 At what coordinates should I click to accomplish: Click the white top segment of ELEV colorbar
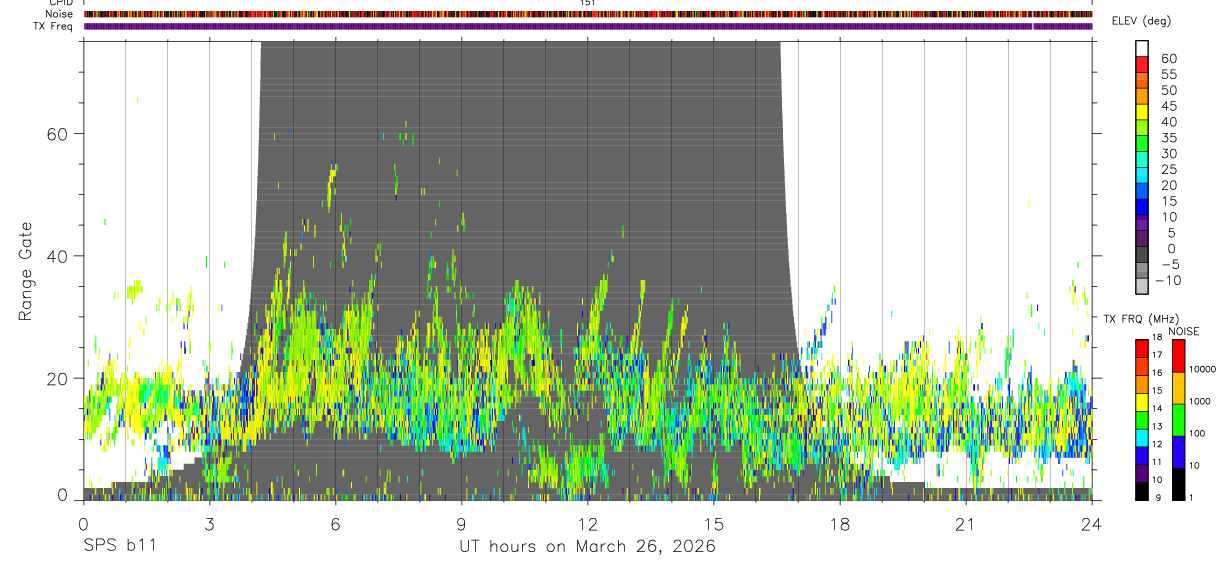(1142, 47)
